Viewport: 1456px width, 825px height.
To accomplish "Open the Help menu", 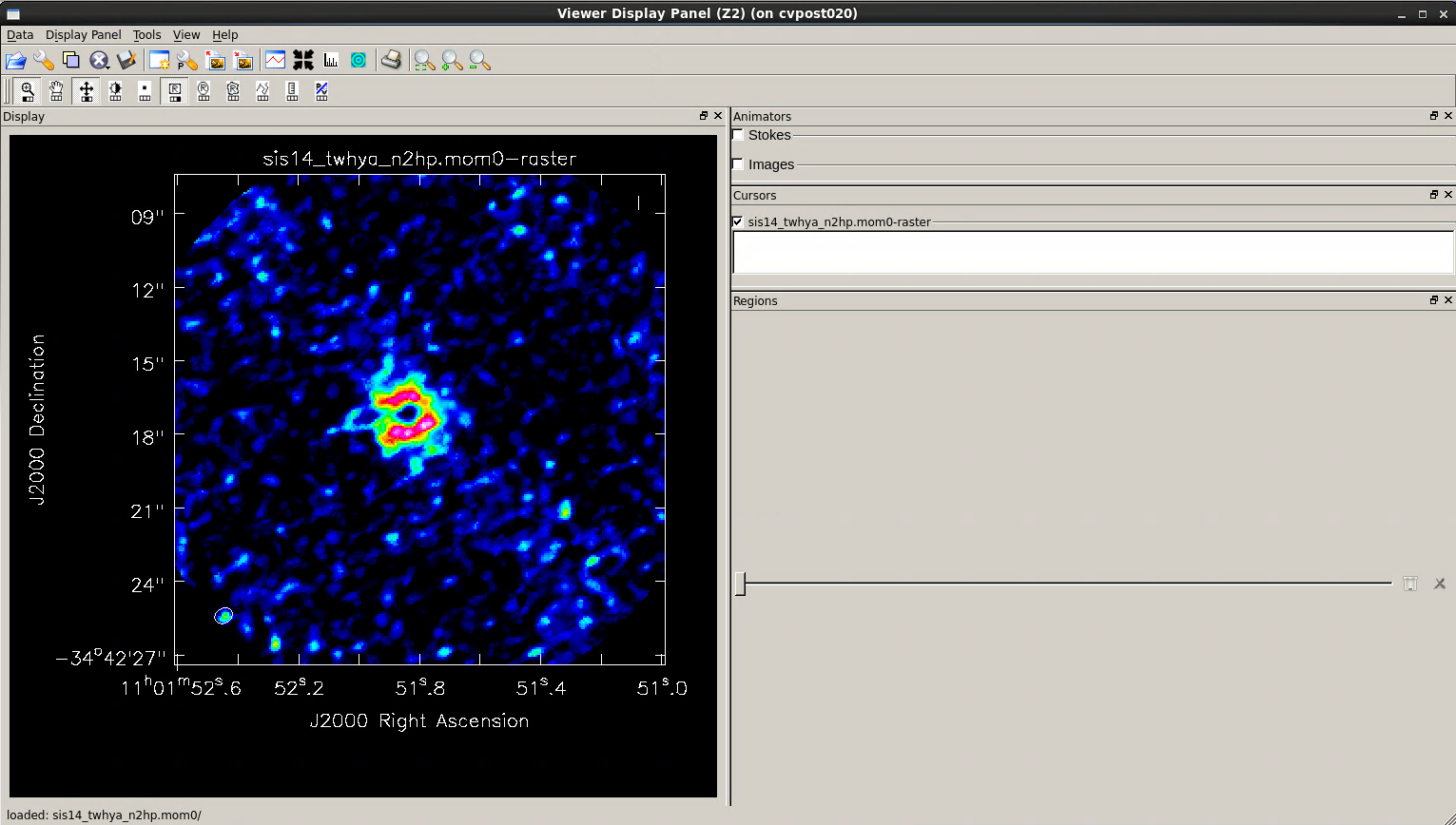I will click(225, 34).
